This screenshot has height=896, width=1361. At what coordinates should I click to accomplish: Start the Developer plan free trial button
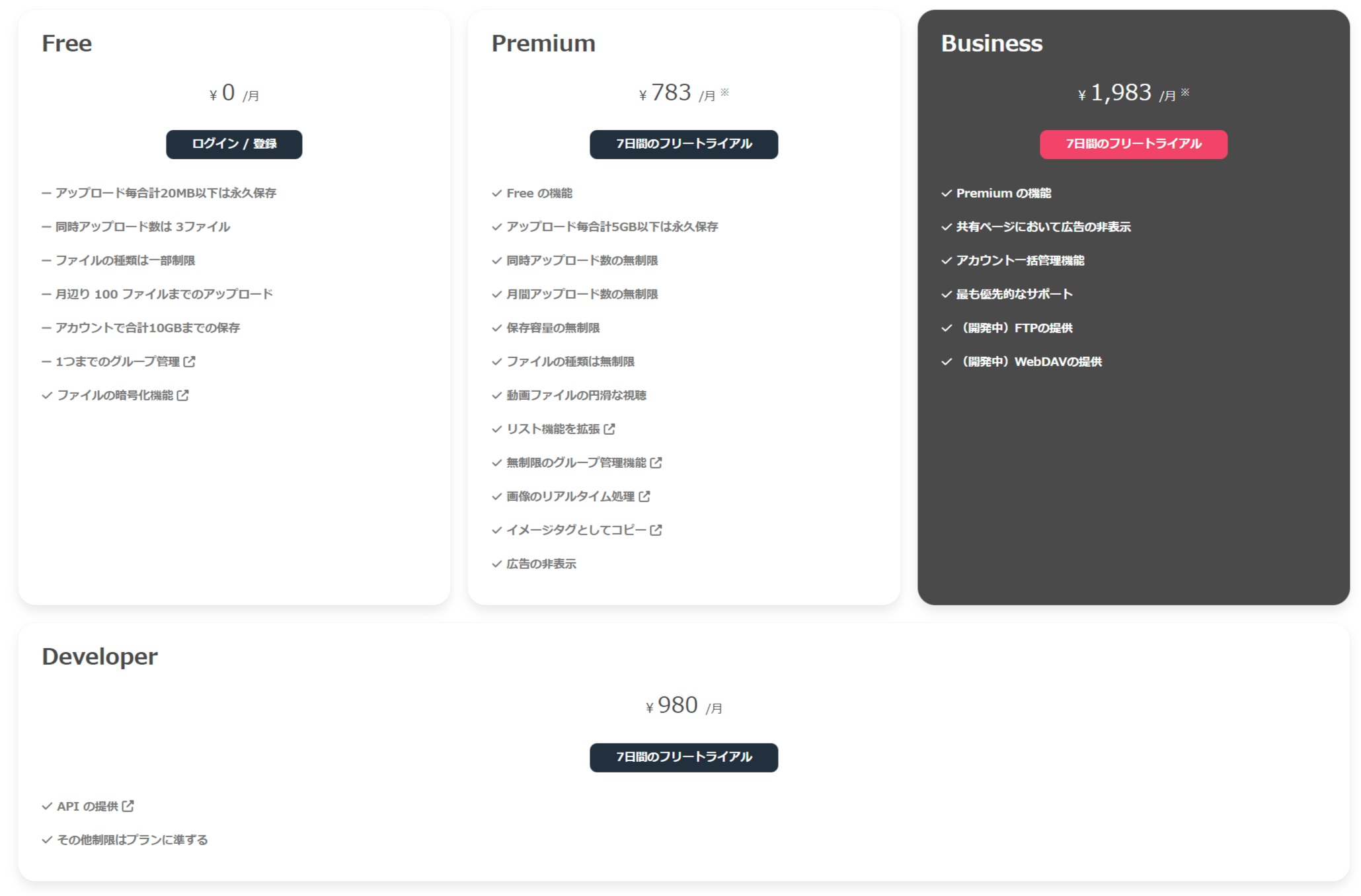pyautogui.click(x=683, y=757)
